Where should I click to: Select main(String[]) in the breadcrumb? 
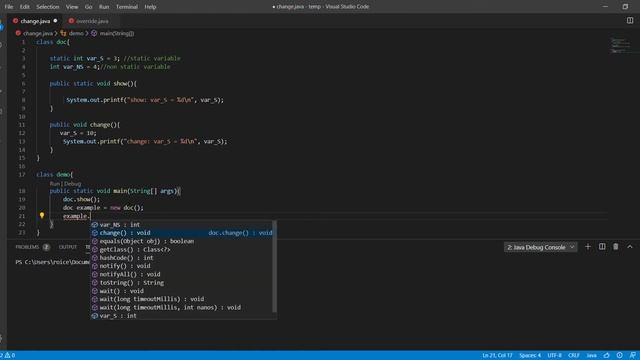pos(117,33)
